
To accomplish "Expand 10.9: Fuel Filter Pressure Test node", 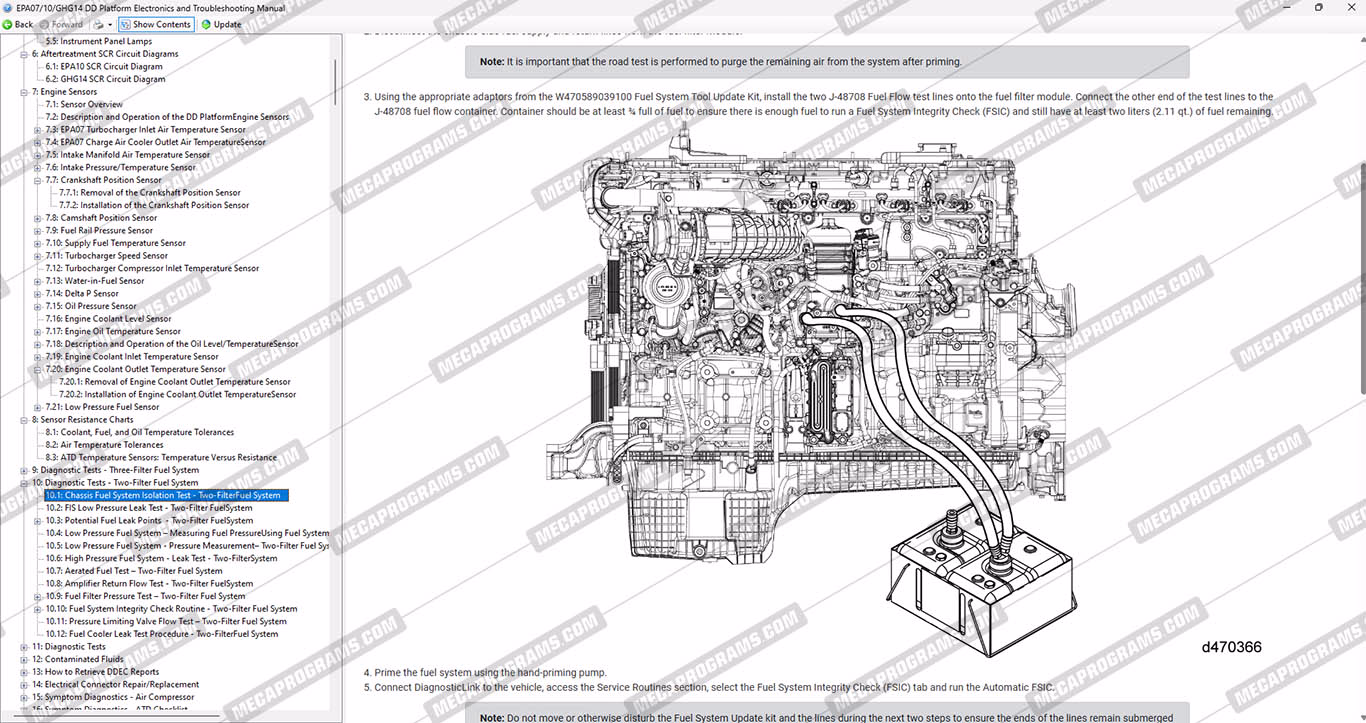I will 38,596.
